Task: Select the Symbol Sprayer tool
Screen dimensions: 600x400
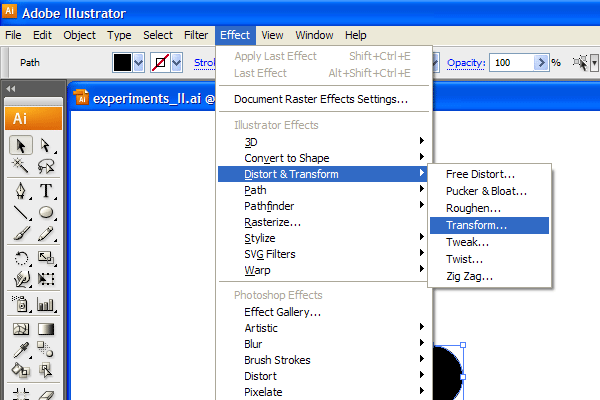Action: [21, 304]
